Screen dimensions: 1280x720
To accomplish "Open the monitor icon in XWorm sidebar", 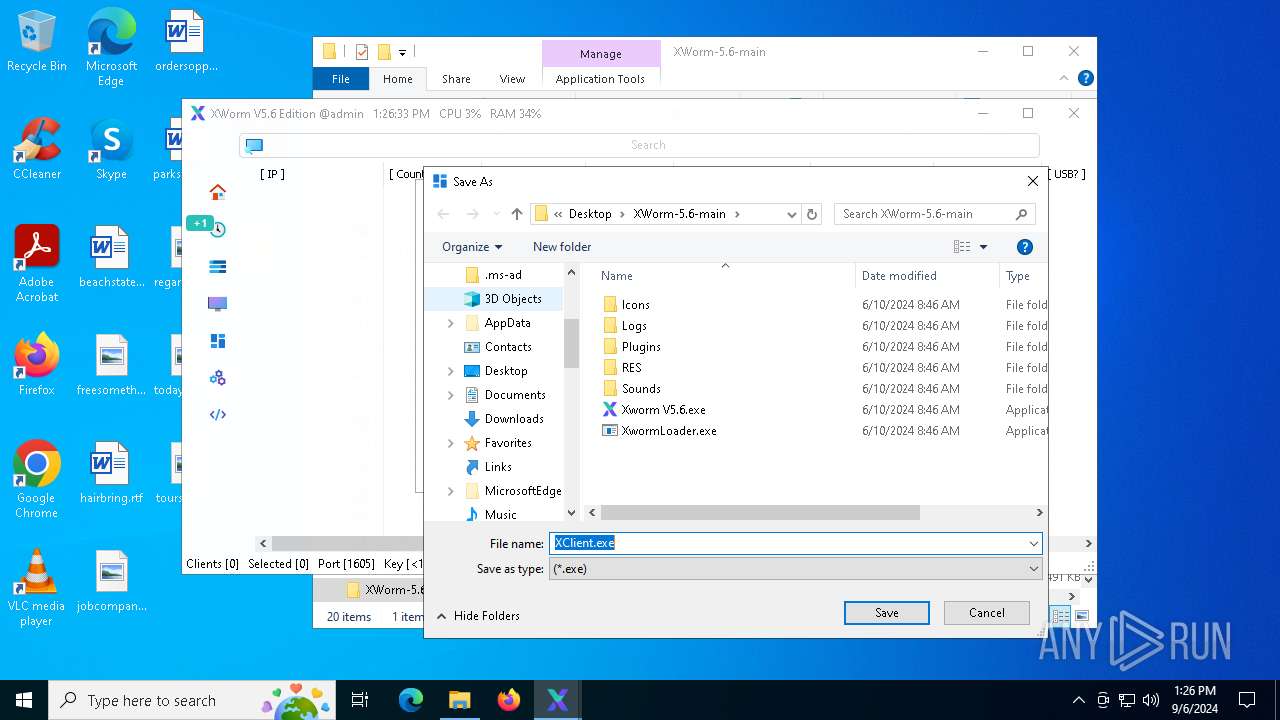I will (x=218, y=304).
